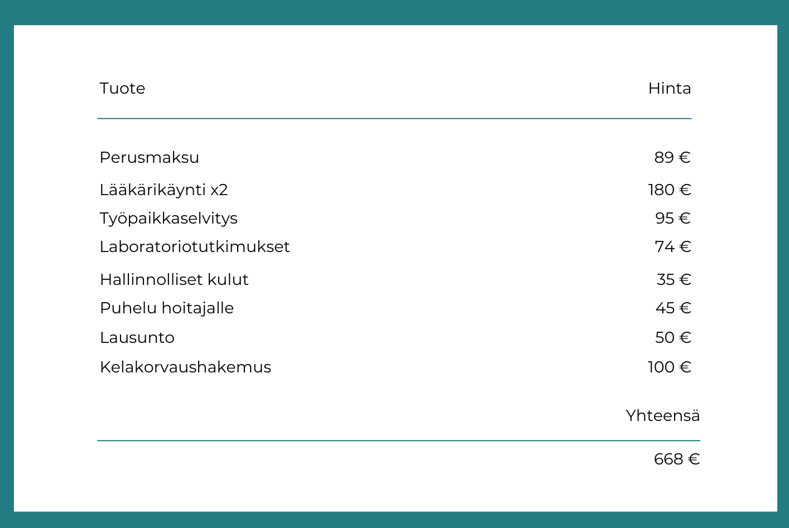Screen dimensions: 789x528
Task: Click the Tuote column header
Action: click(122, 88)
